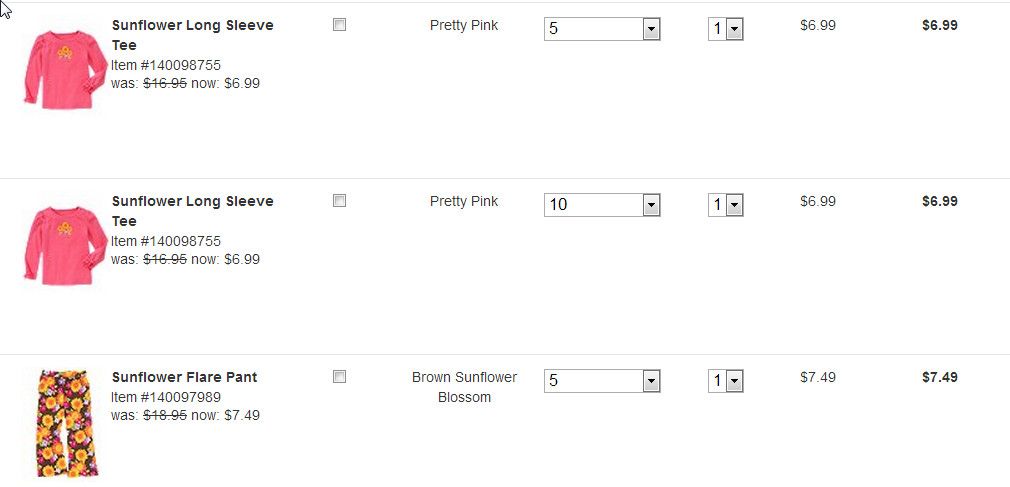Click the first pink Sunflower Tee thumbnail

click(x=64, y=67)
